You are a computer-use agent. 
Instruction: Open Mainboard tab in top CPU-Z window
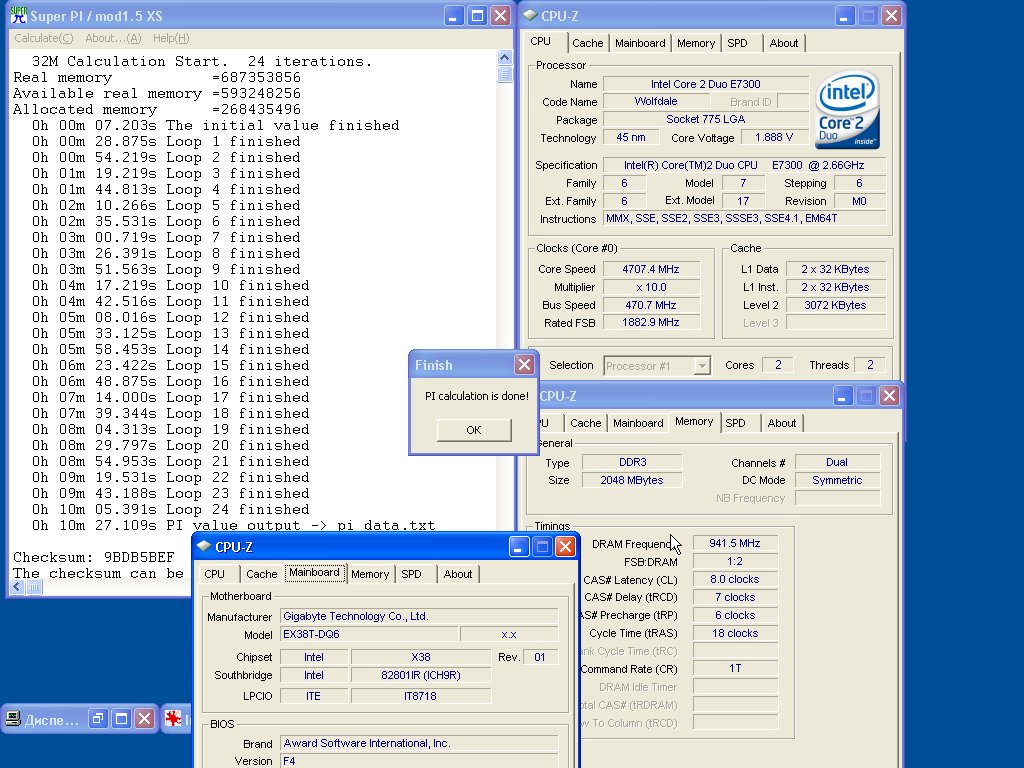640,43
